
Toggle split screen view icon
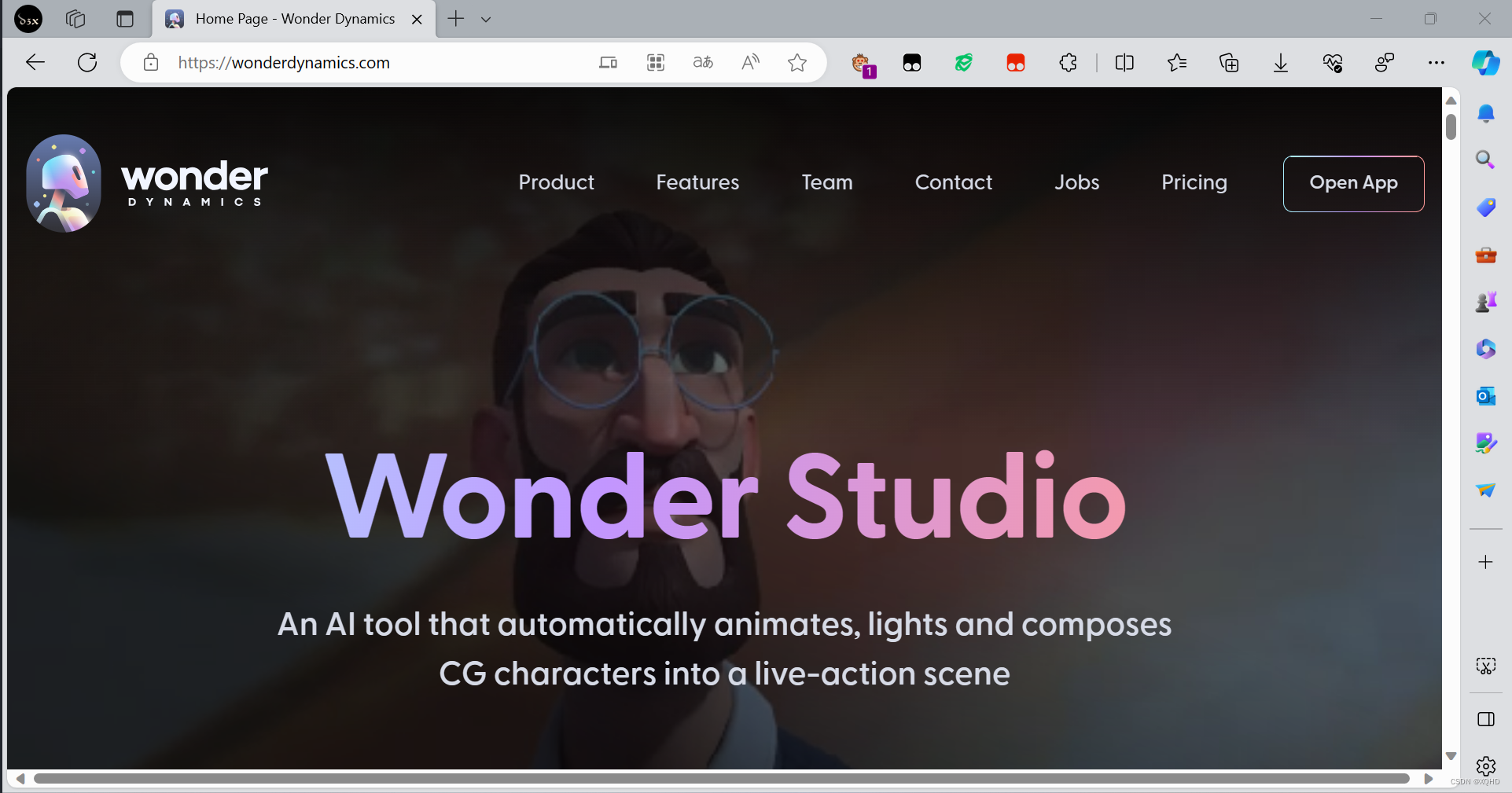point(1124,63)
